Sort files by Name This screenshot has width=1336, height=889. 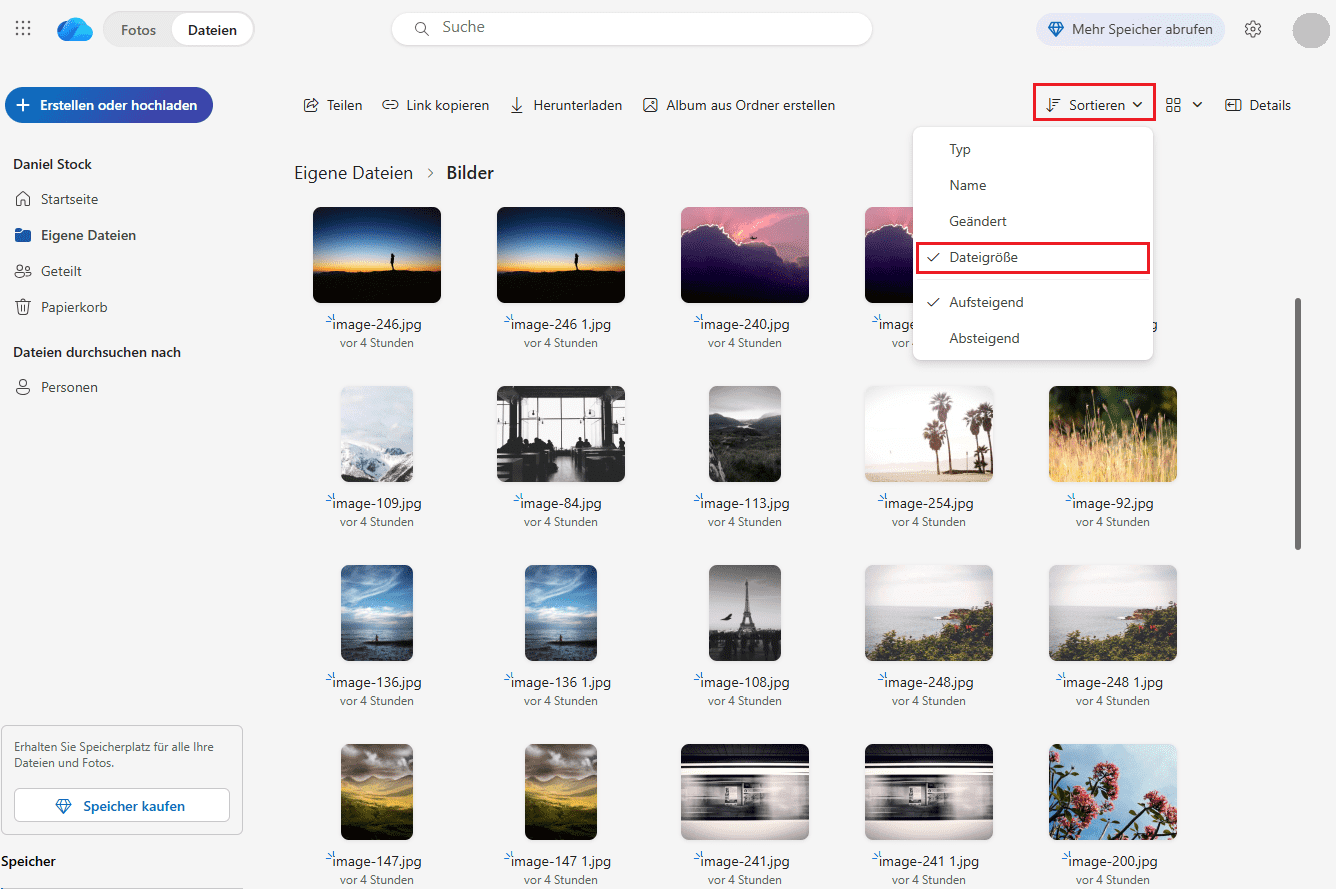click(967, 185)
